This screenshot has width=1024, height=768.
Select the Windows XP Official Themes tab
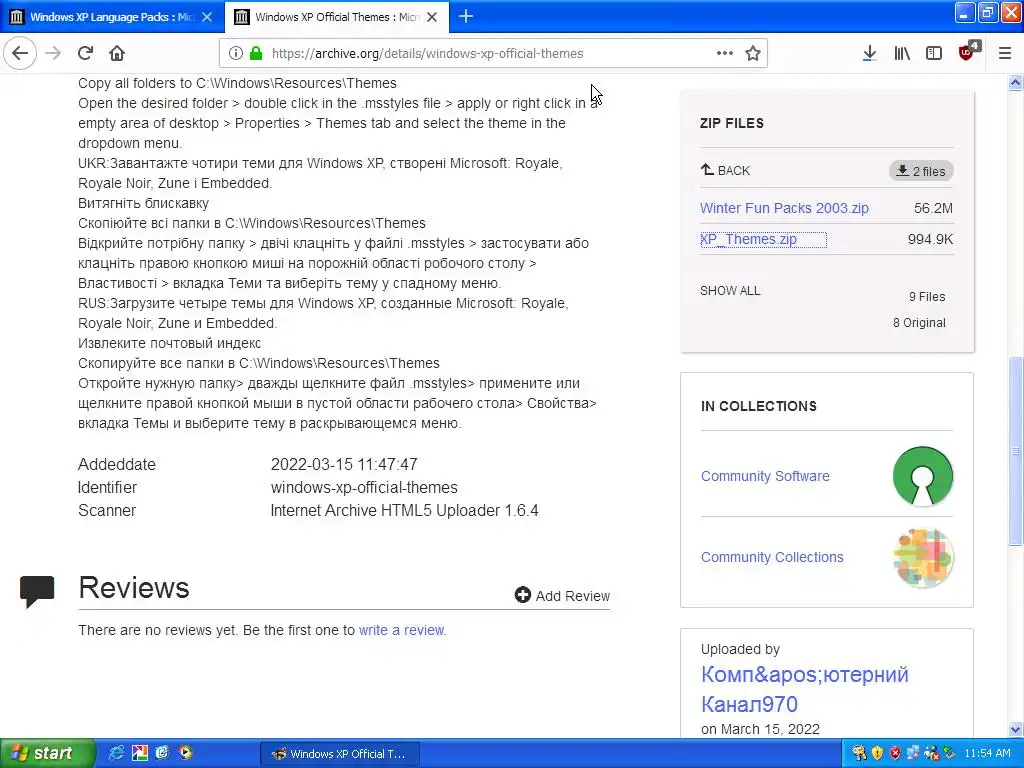[x=336, y=17]
